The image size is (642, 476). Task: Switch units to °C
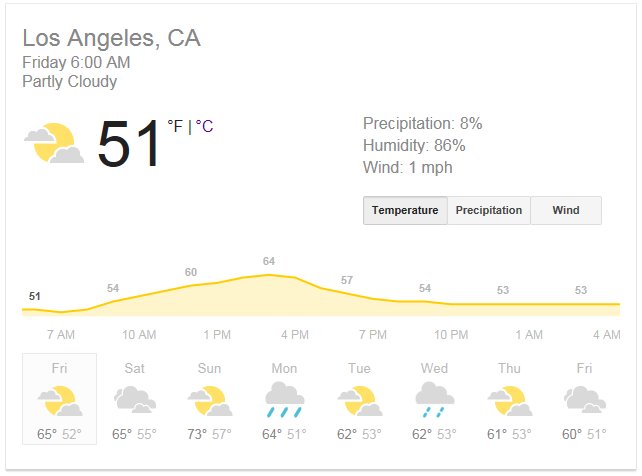[x=204, y=126]
